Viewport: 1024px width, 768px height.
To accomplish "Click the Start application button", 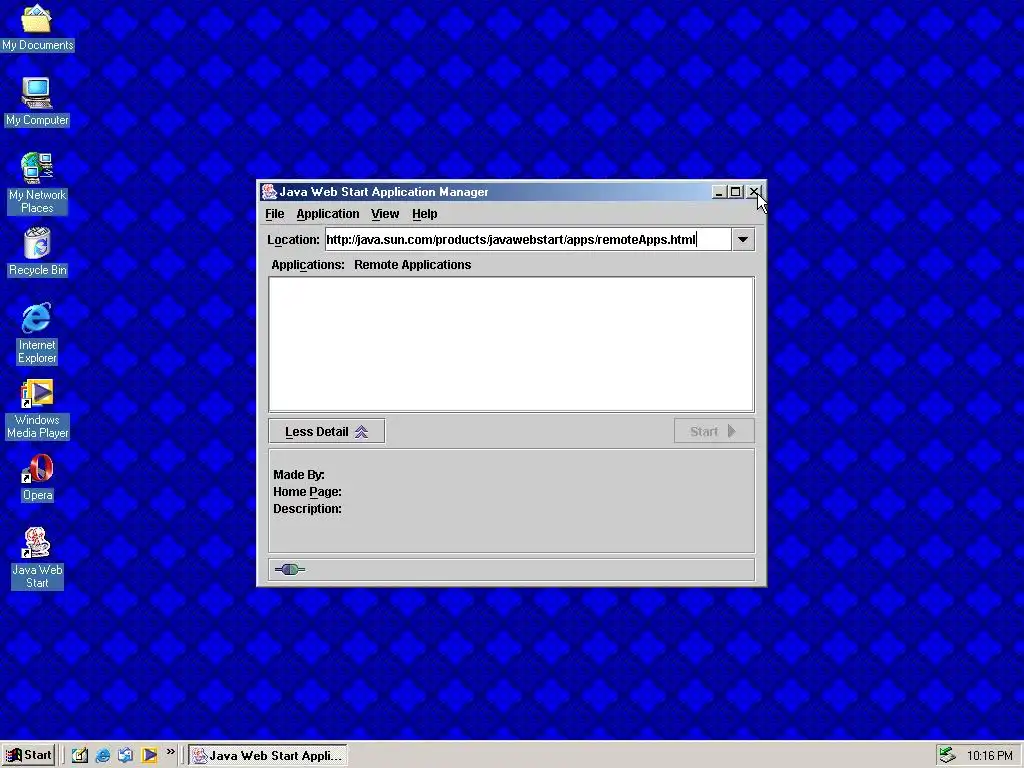I will tap(714, 432).
